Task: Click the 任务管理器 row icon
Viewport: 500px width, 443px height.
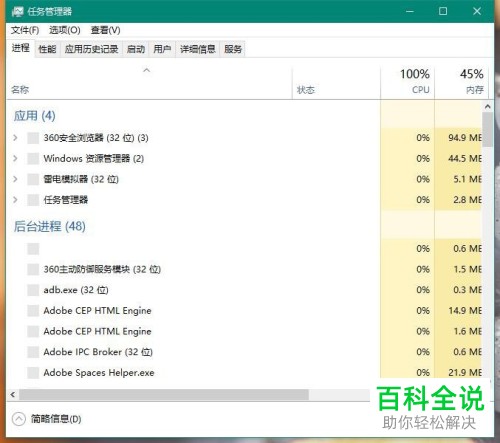Action: [x=33, y=200]
